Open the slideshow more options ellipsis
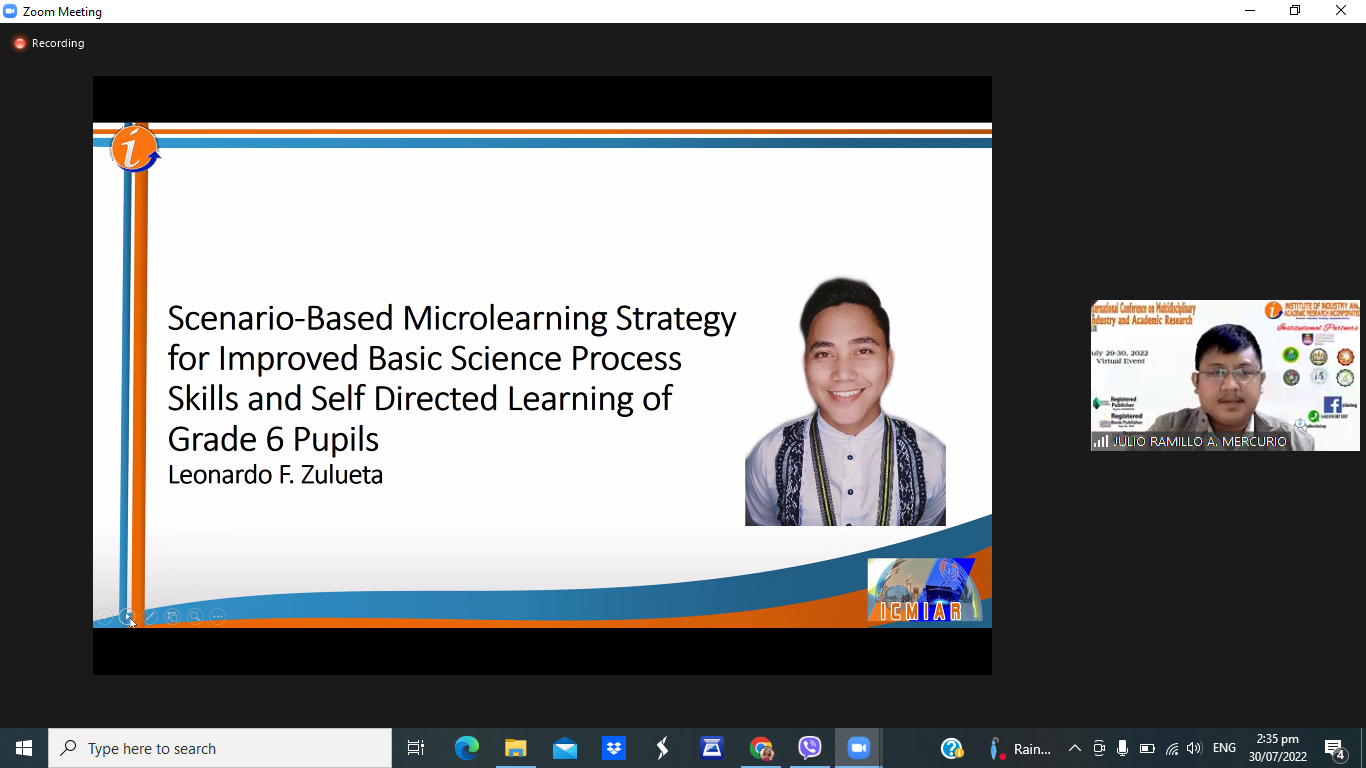The width and height of the screenshot is (1366, 768). pos(218,617)
